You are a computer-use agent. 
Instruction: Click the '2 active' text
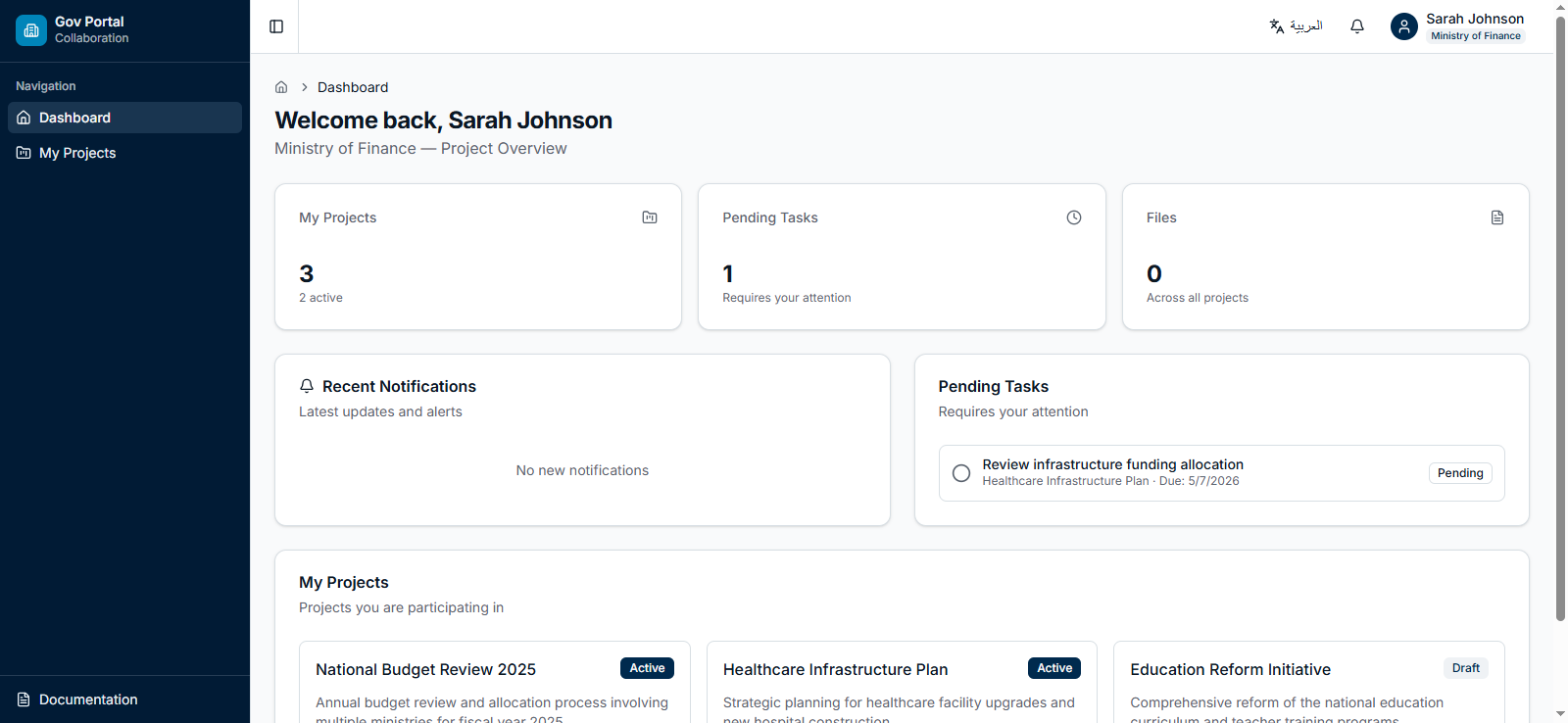[320, 298]
